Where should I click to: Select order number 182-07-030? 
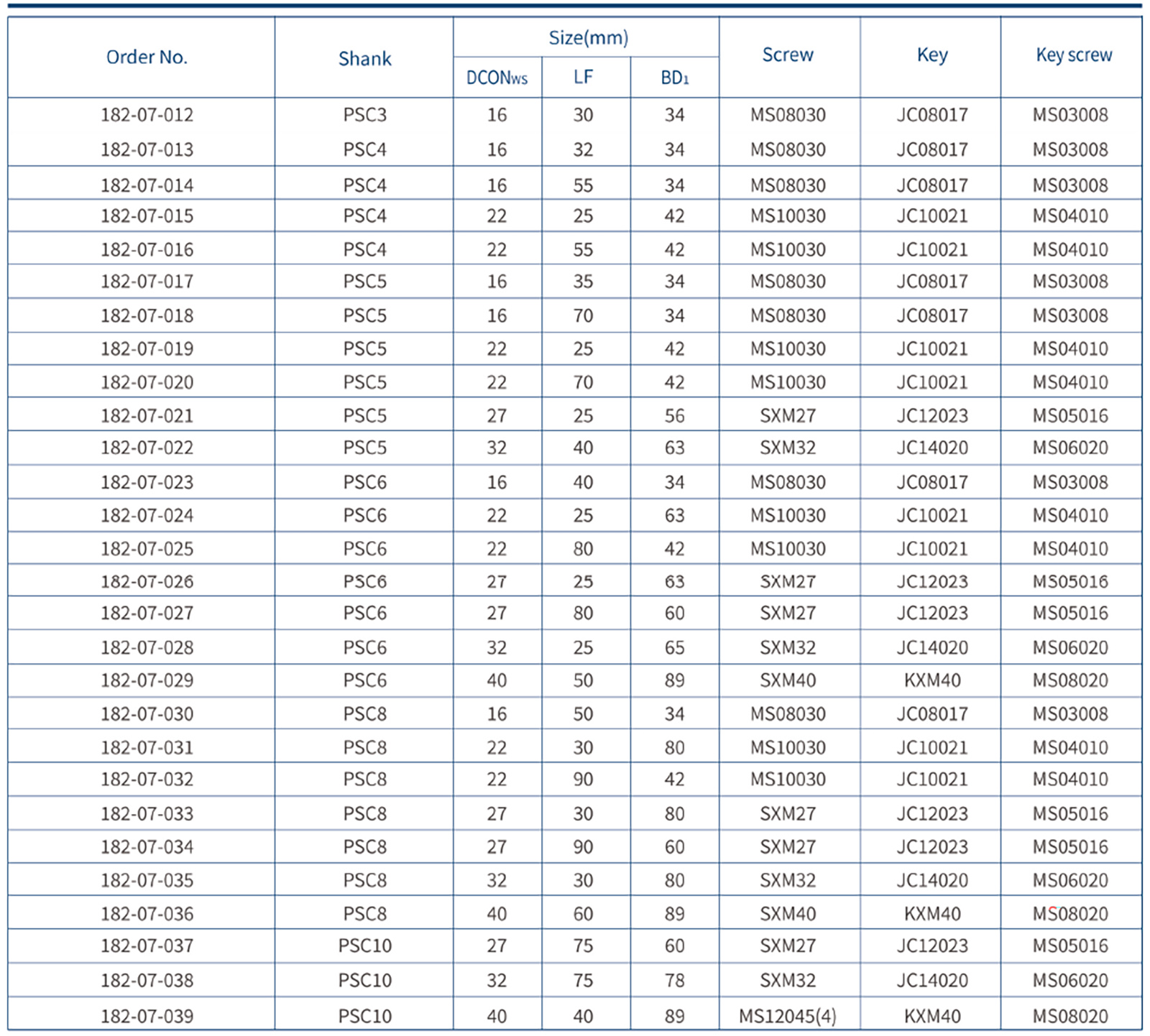pos(147,714)
